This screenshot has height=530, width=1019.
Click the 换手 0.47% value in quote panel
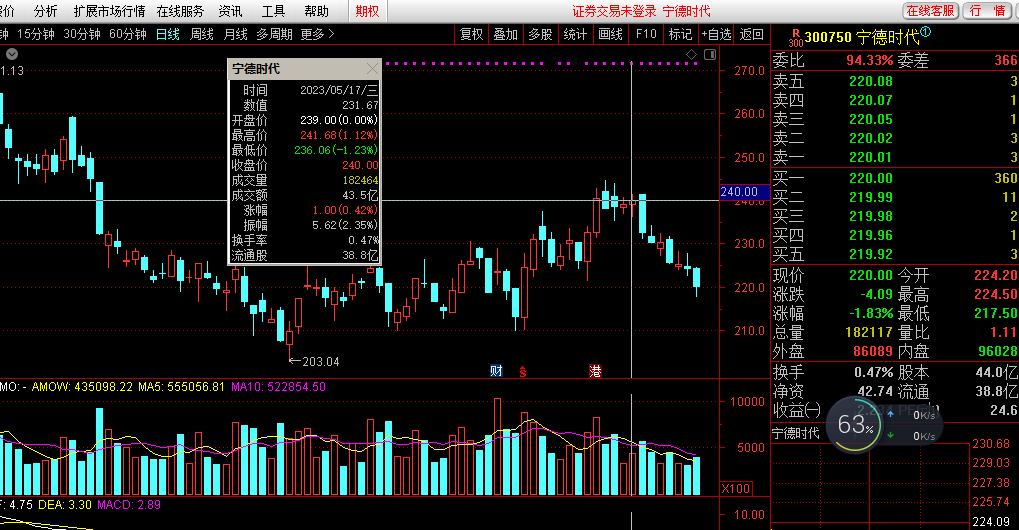873,372
